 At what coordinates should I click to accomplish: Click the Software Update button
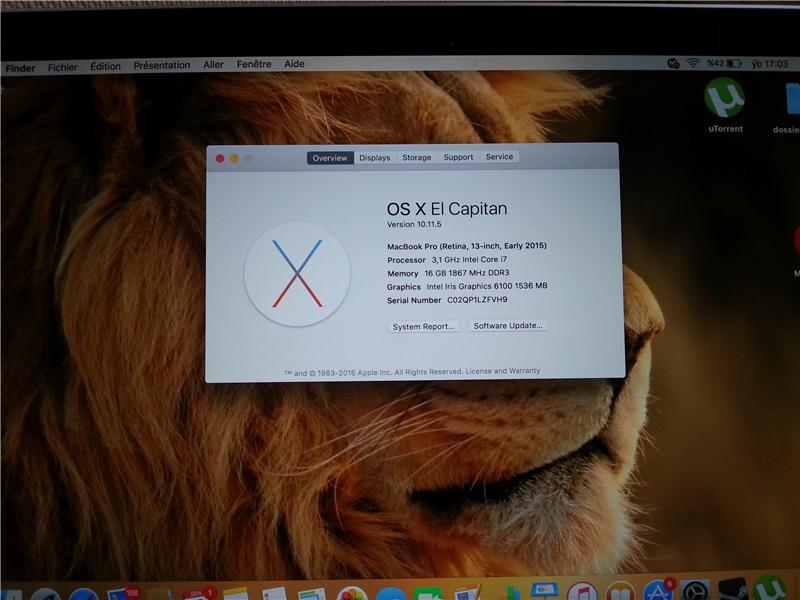[x=508, y=326]
